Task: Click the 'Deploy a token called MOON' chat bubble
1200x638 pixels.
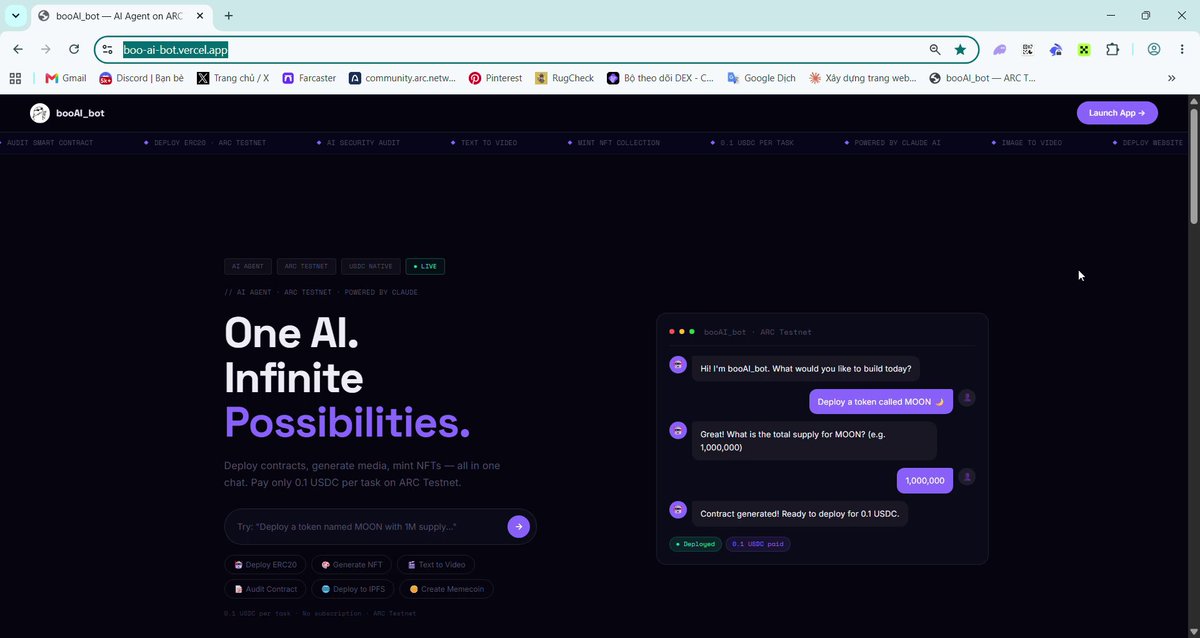Action: tap(881, 402)
